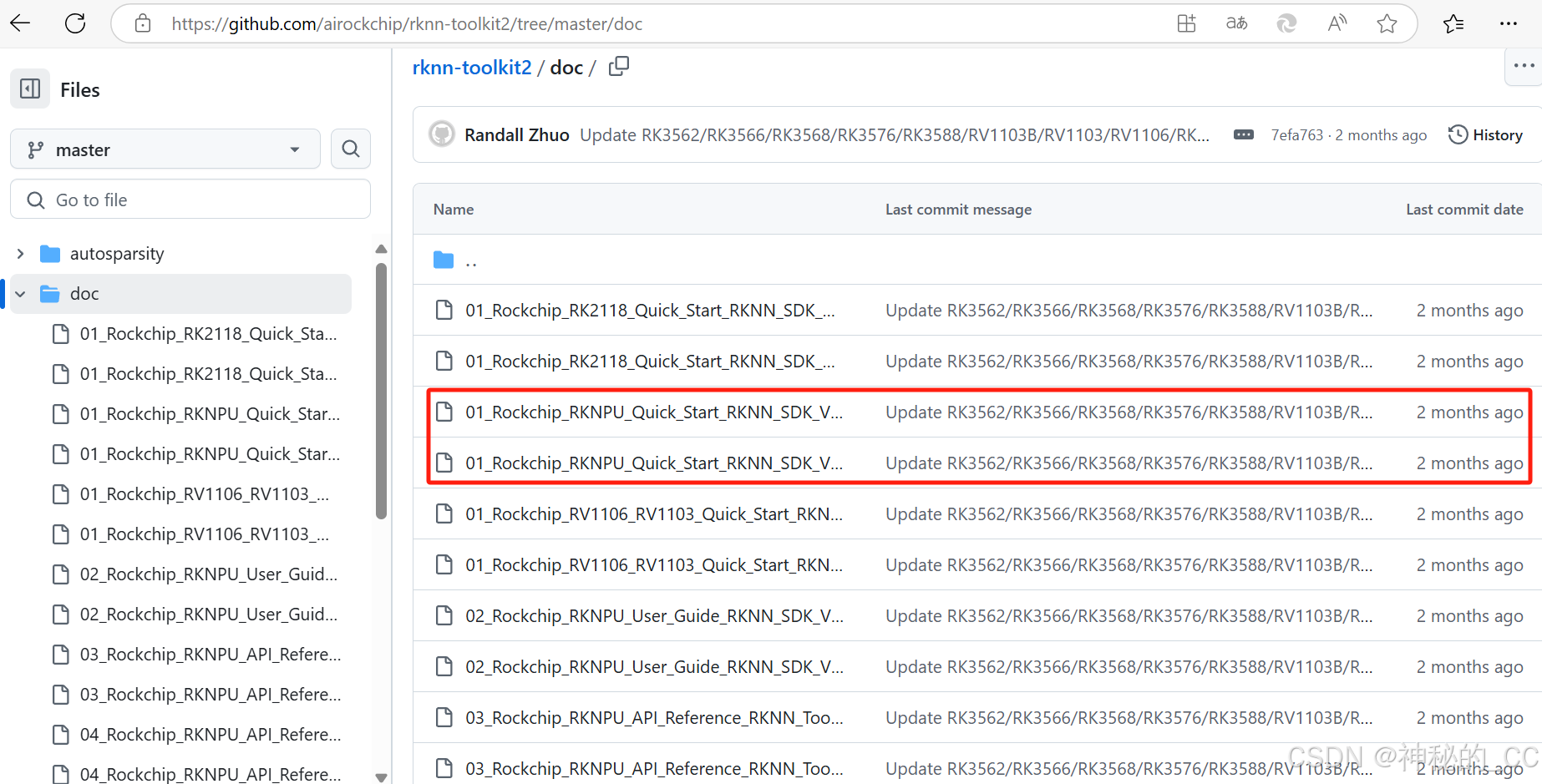Select first 01_Rockchip_RK2118 tree file
1542x784 pixels.
tap(208, 334)
